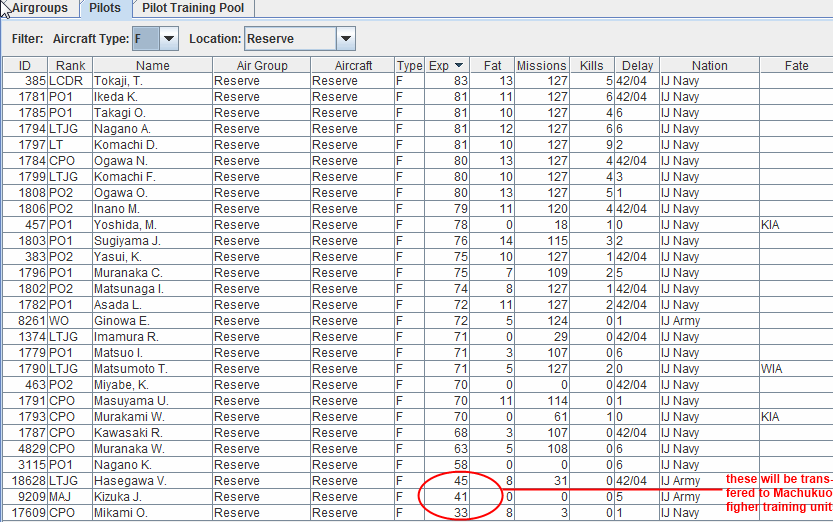Sort by the Fat column header
This screenshot has height=522, width=833.
tap(492, 65)
